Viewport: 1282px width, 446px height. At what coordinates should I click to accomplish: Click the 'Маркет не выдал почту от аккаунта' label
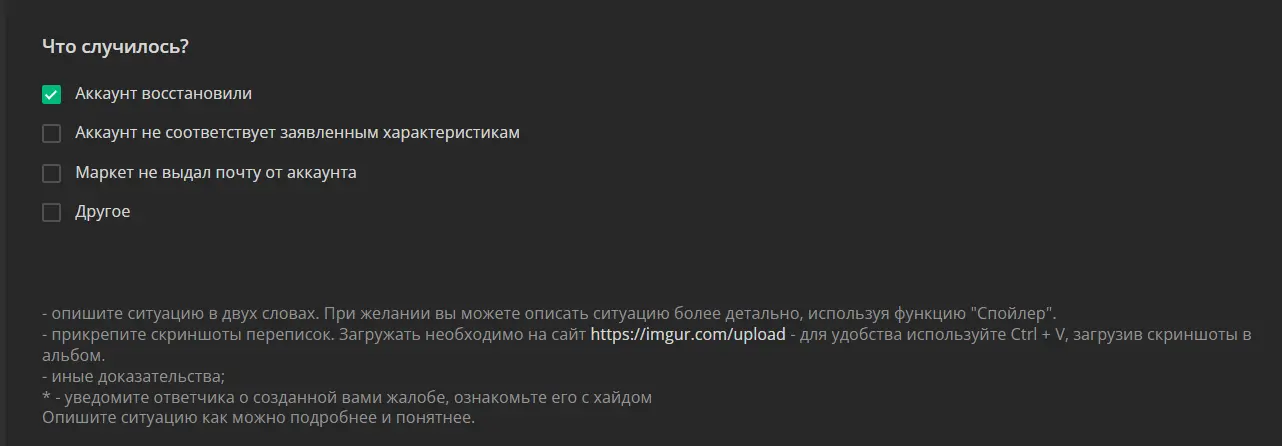216,172
